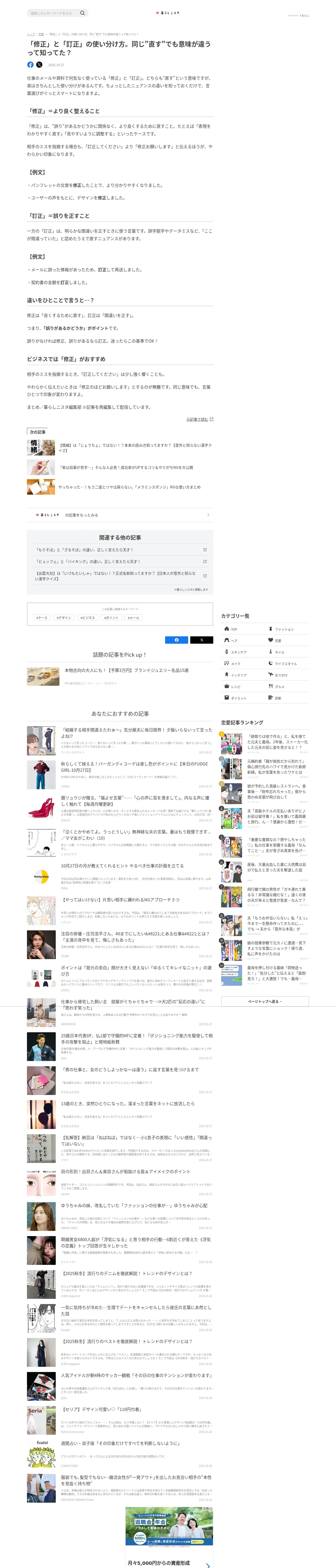Focus the keyword search input field

click(x=54, y=13)
